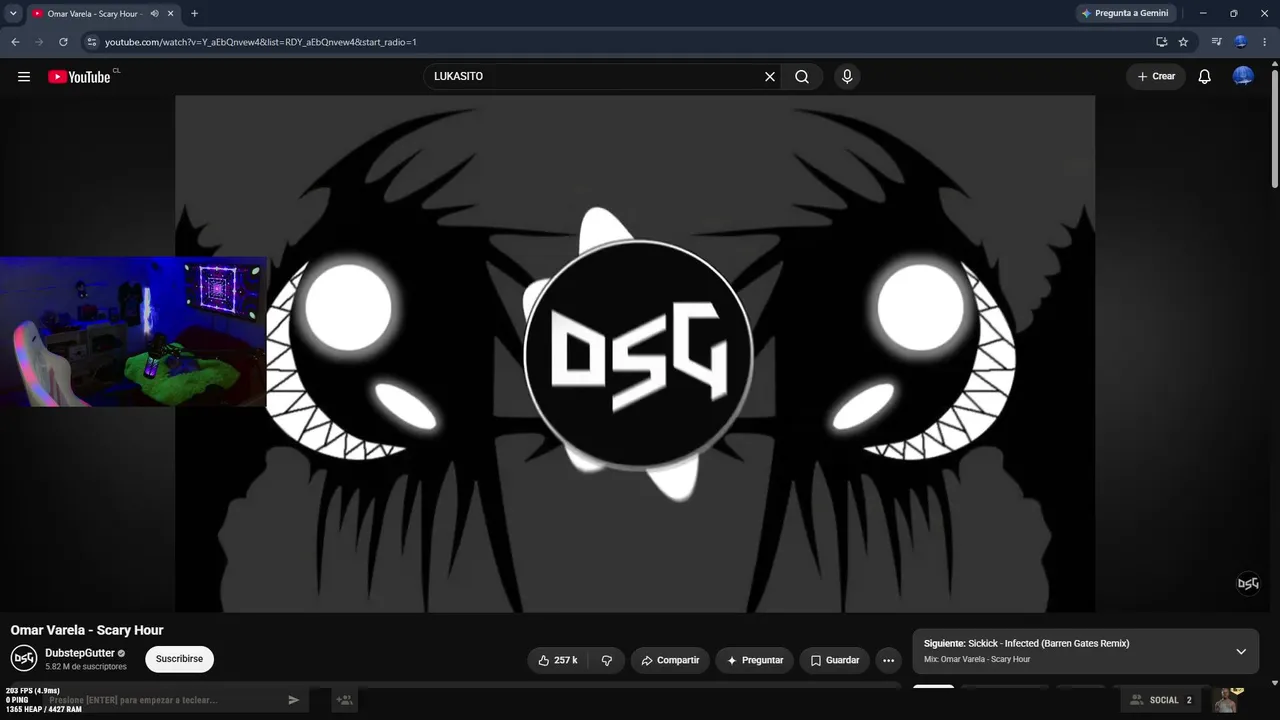
Task: Clear the search box with the X
Action: coord(770,77)
